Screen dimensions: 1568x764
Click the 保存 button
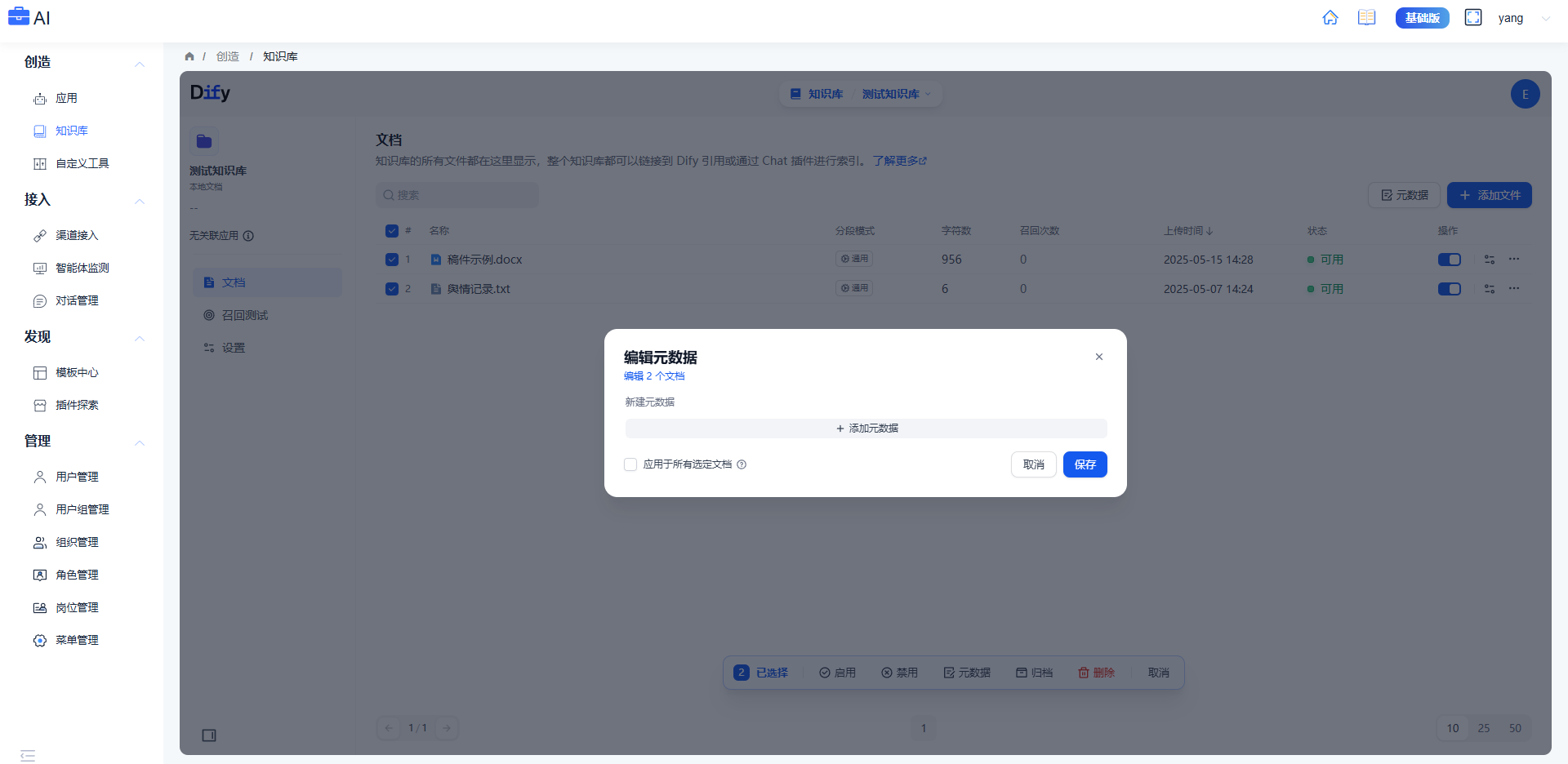click(x=1085, y=464)
